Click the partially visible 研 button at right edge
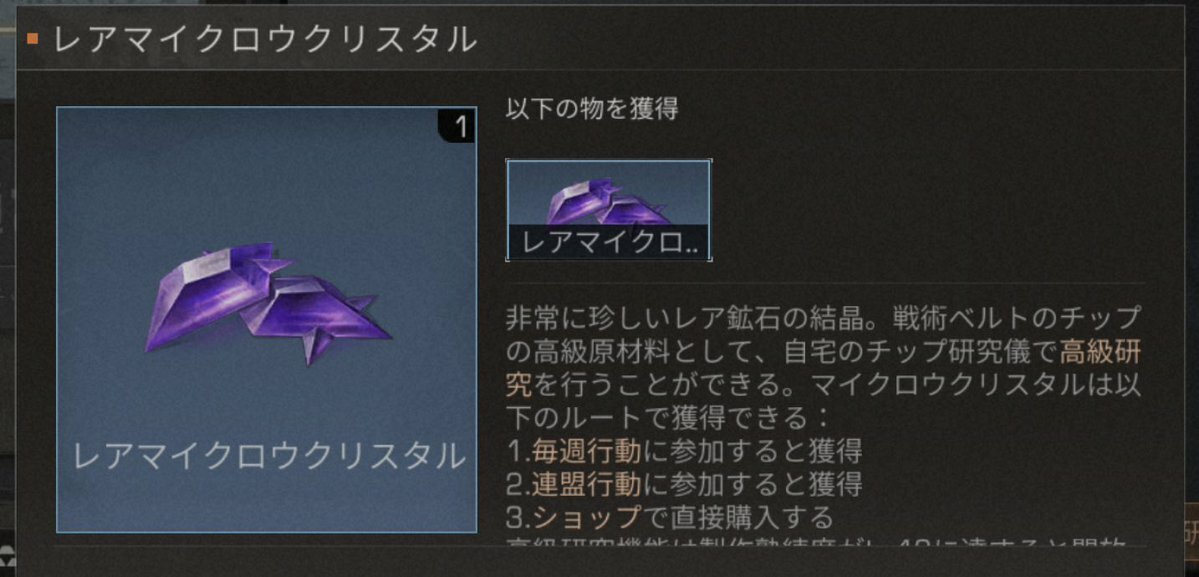 (x=1191, y=532)
